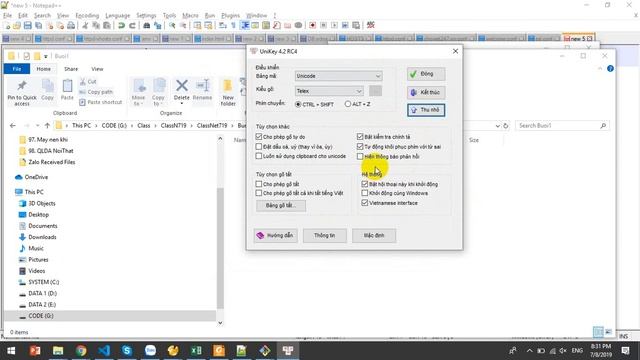The width and height of the screenshot is (640, 360).
Task: Click 'Thu nhỏ' button in UniKey
Action: [426, 110]
